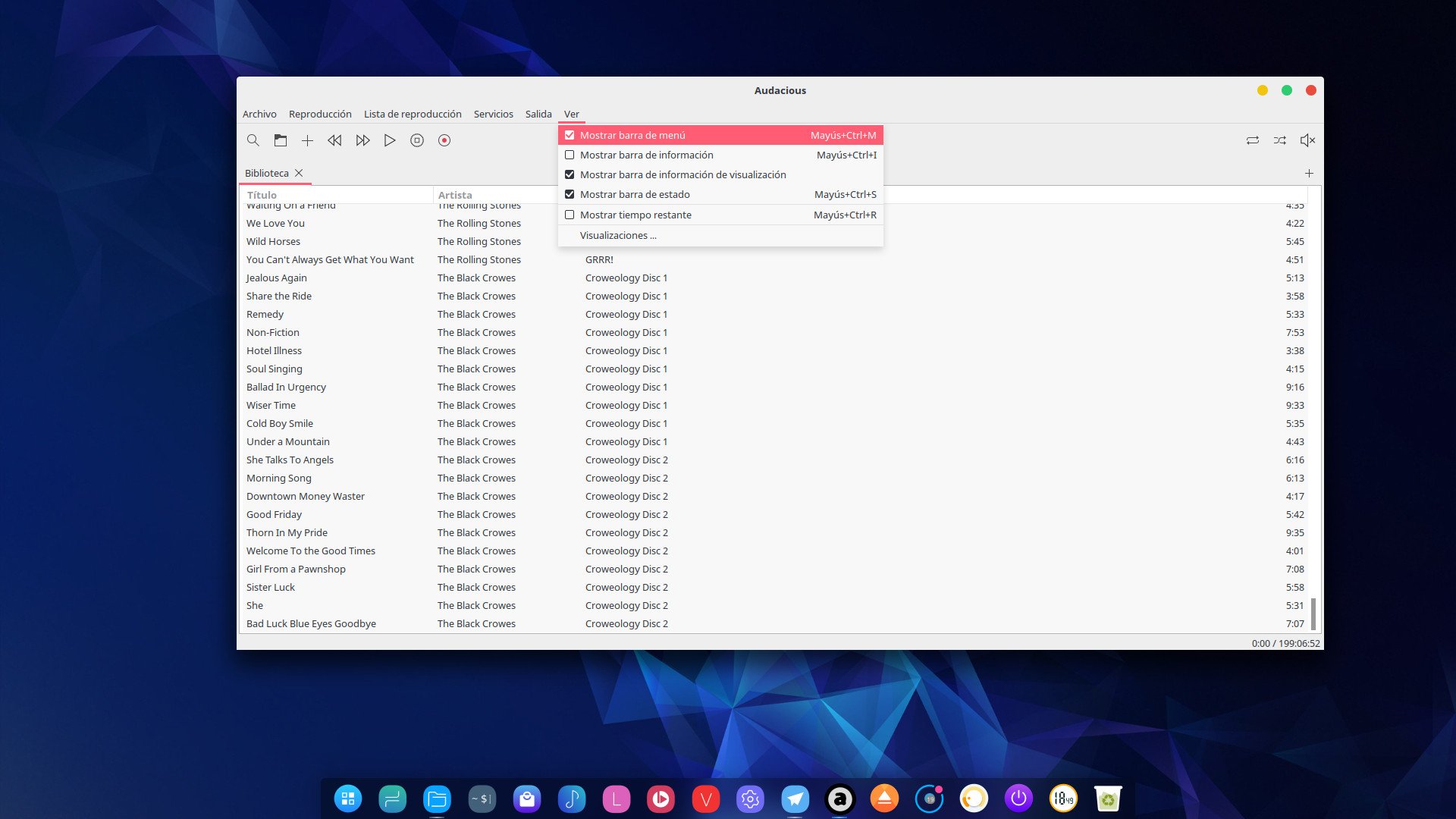1456x819 pixels.
Task: Click the record stream icon
Action: click(x=444, y=140)
